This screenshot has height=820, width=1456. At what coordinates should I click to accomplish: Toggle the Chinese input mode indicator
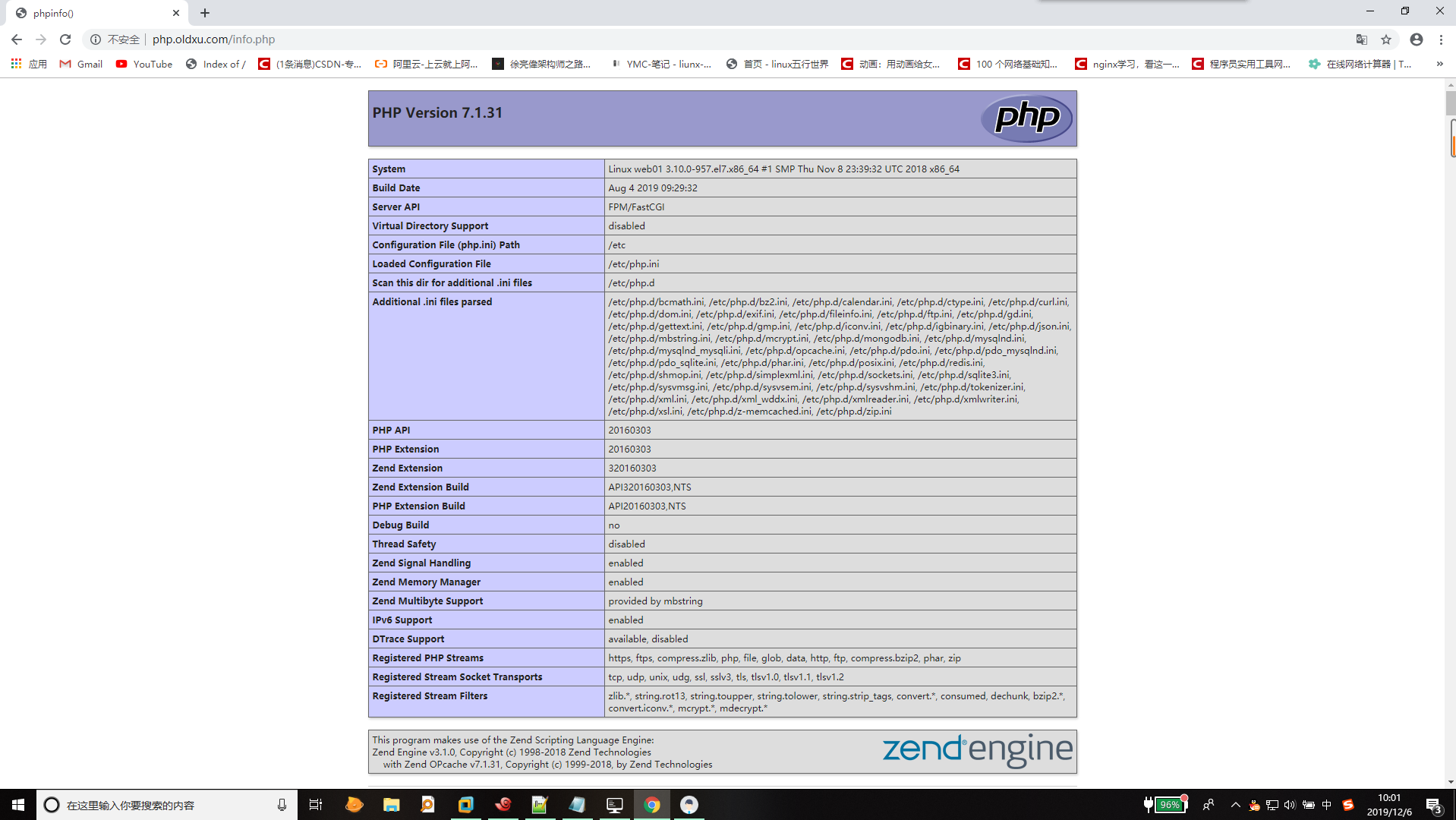(1327, 805)
